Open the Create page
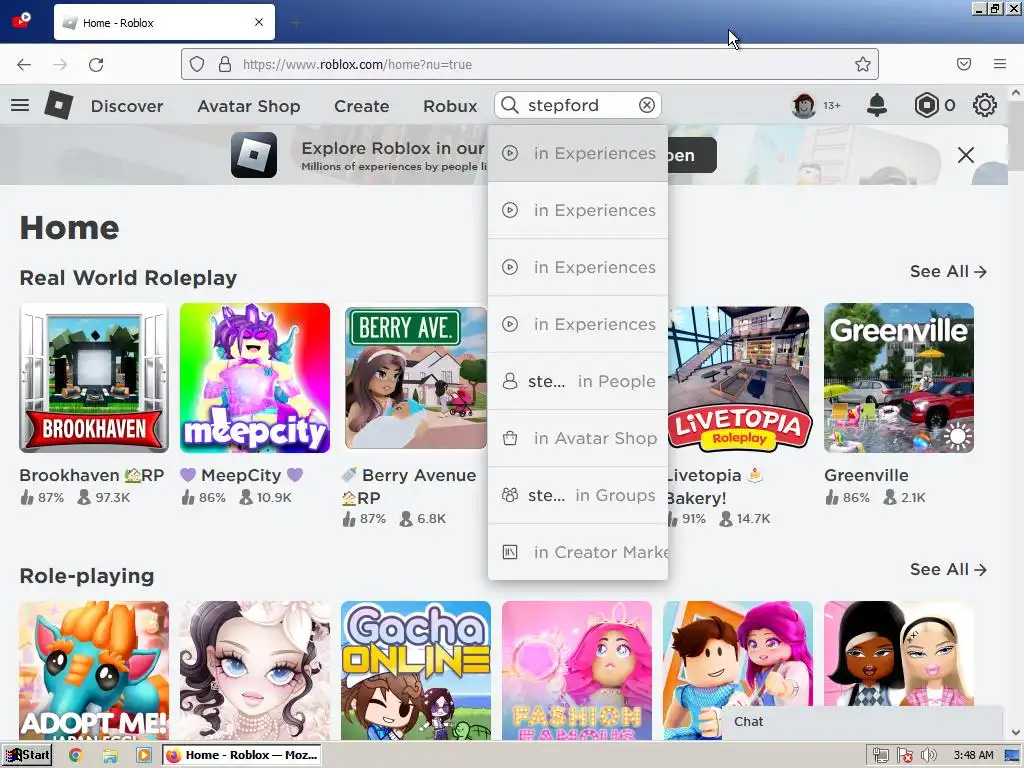Screen dimensions: 1024x768 [362, 106]
